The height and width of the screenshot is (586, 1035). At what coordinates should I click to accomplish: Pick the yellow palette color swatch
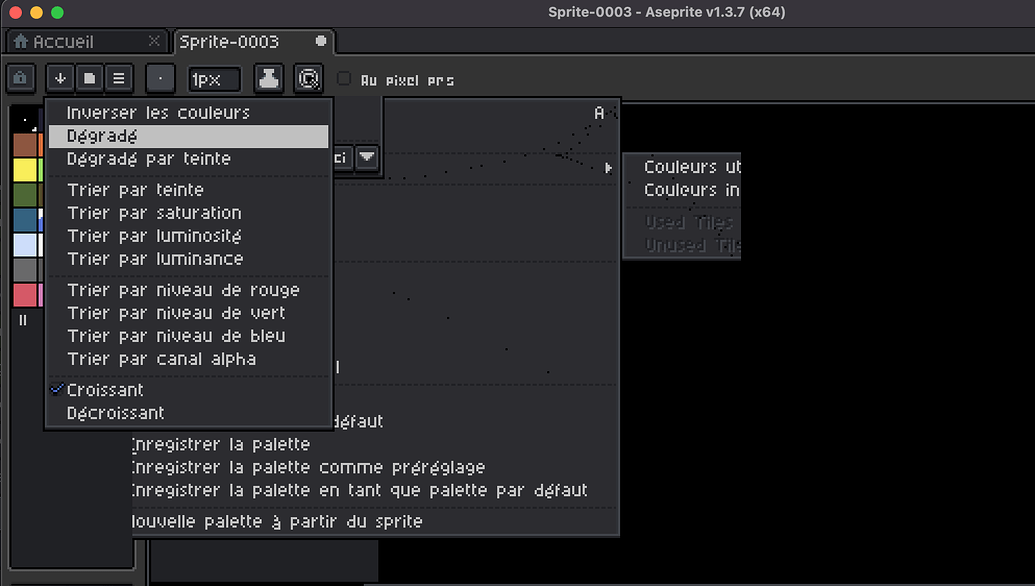25,170
